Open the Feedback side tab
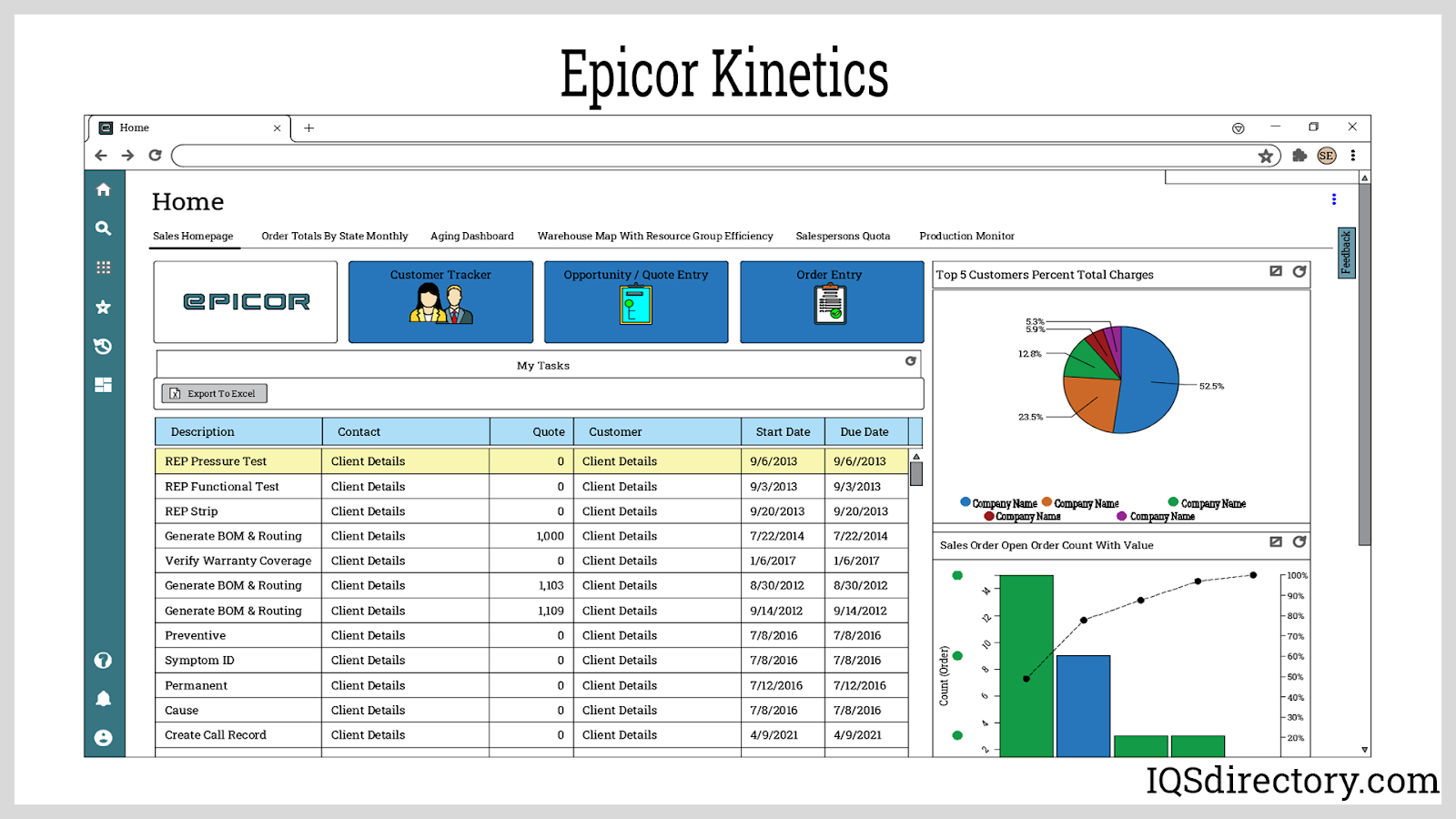The width and height of the screenshot is (1456, 819). click(1346, 253)
